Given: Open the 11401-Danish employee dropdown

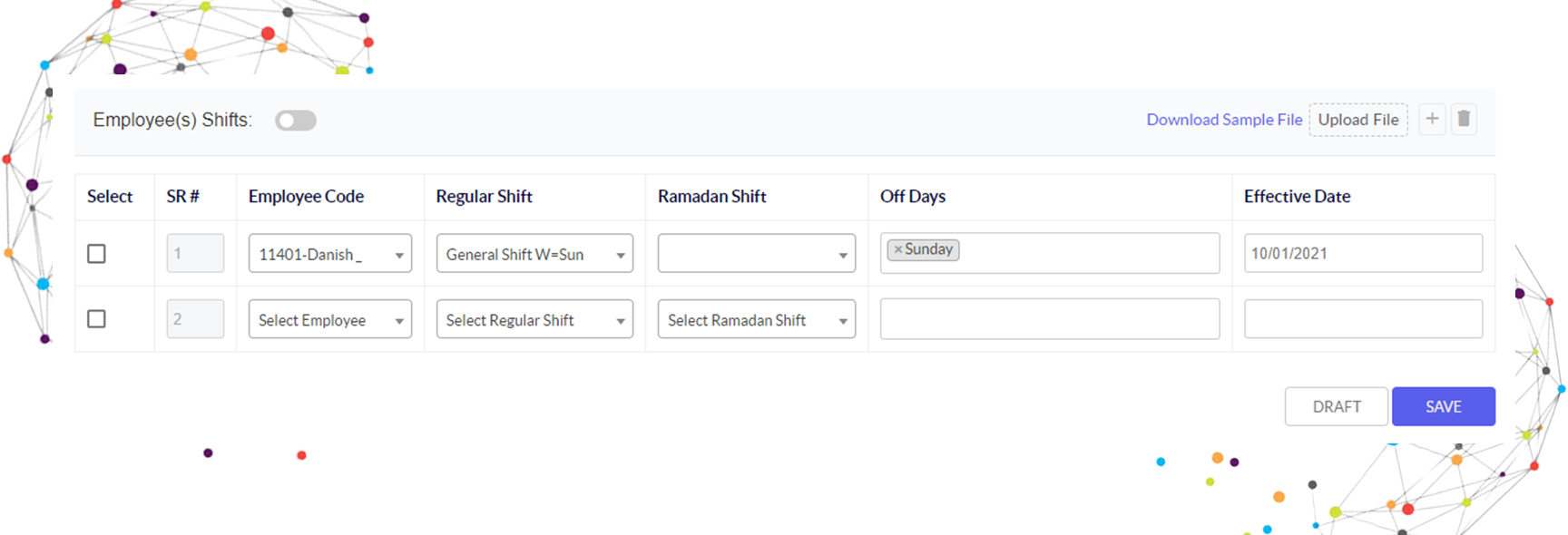Looking at the screenshot, I should (330, 254).
